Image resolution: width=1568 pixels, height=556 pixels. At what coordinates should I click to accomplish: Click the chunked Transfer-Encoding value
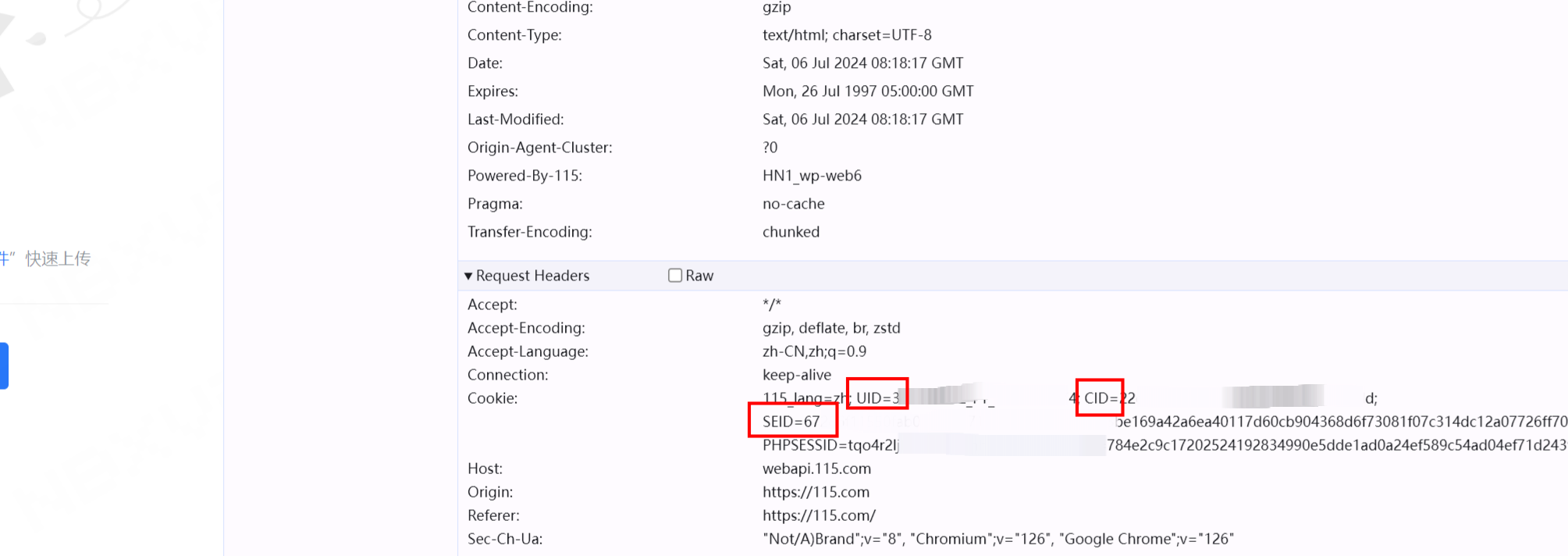point(791,232)
